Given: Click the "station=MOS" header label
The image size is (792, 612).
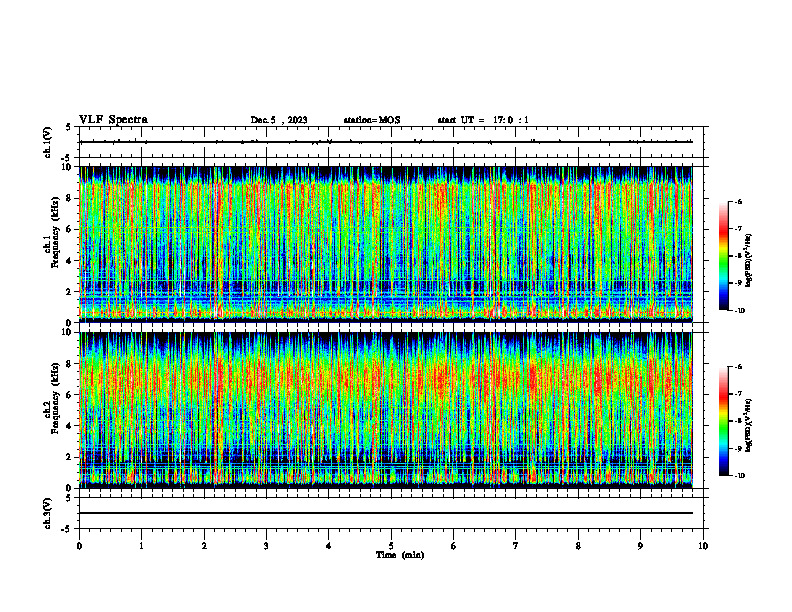Looking at the screenshot, I should tap(372, 120).
